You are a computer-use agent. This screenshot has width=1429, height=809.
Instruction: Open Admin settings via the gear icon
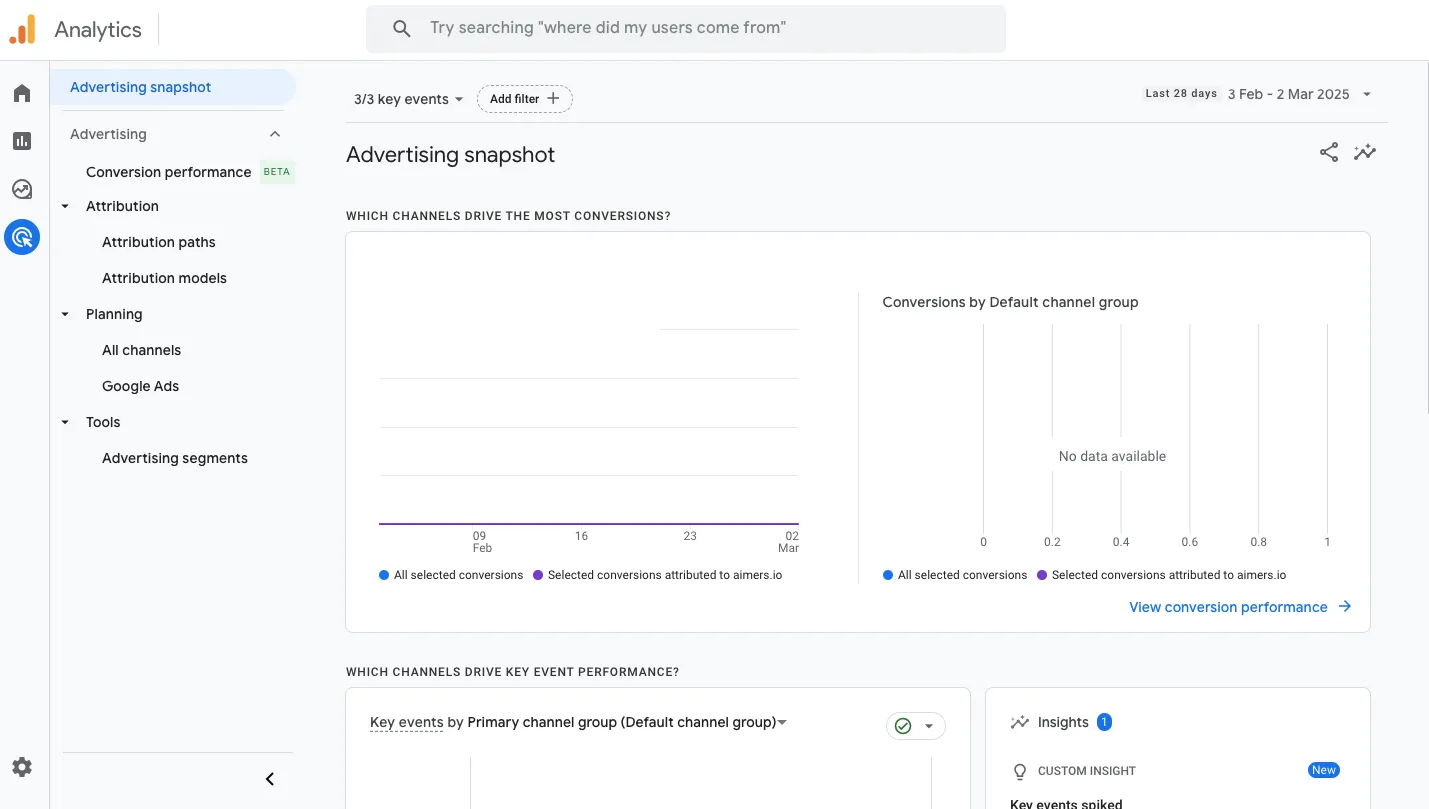(22, 766)
